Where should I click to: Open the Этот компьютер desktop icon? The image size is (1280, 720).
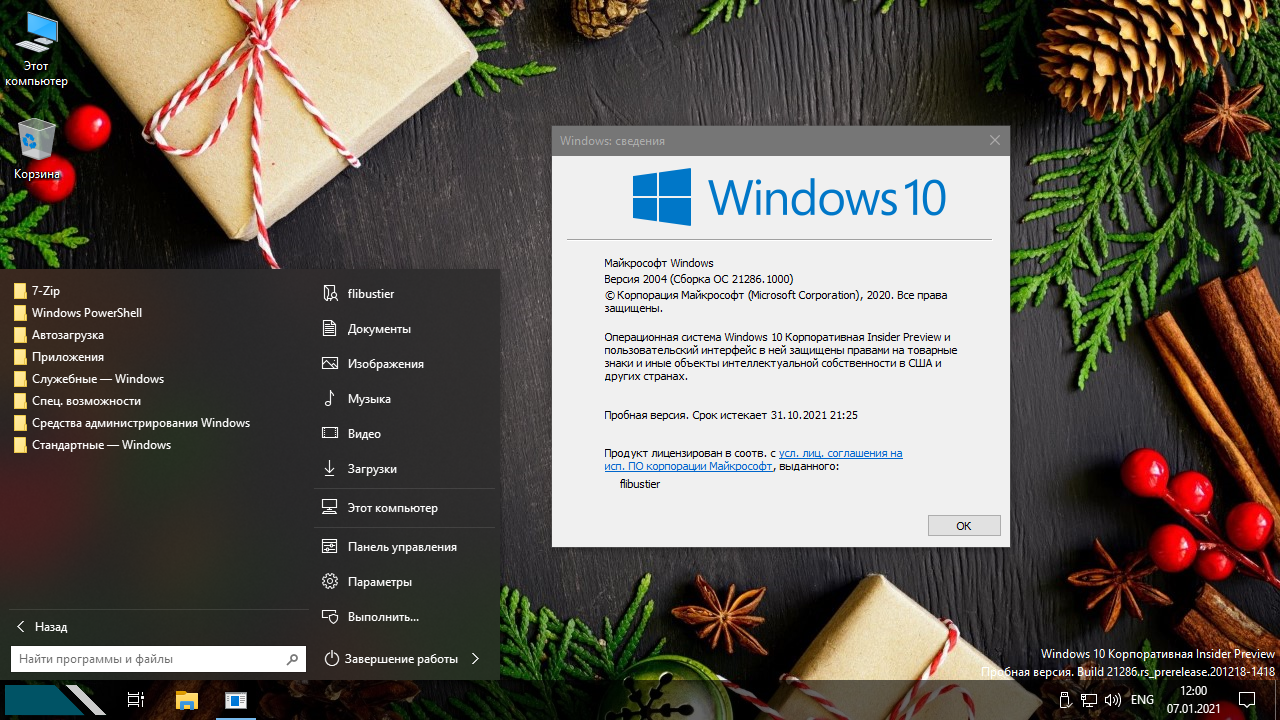[36, 50]
